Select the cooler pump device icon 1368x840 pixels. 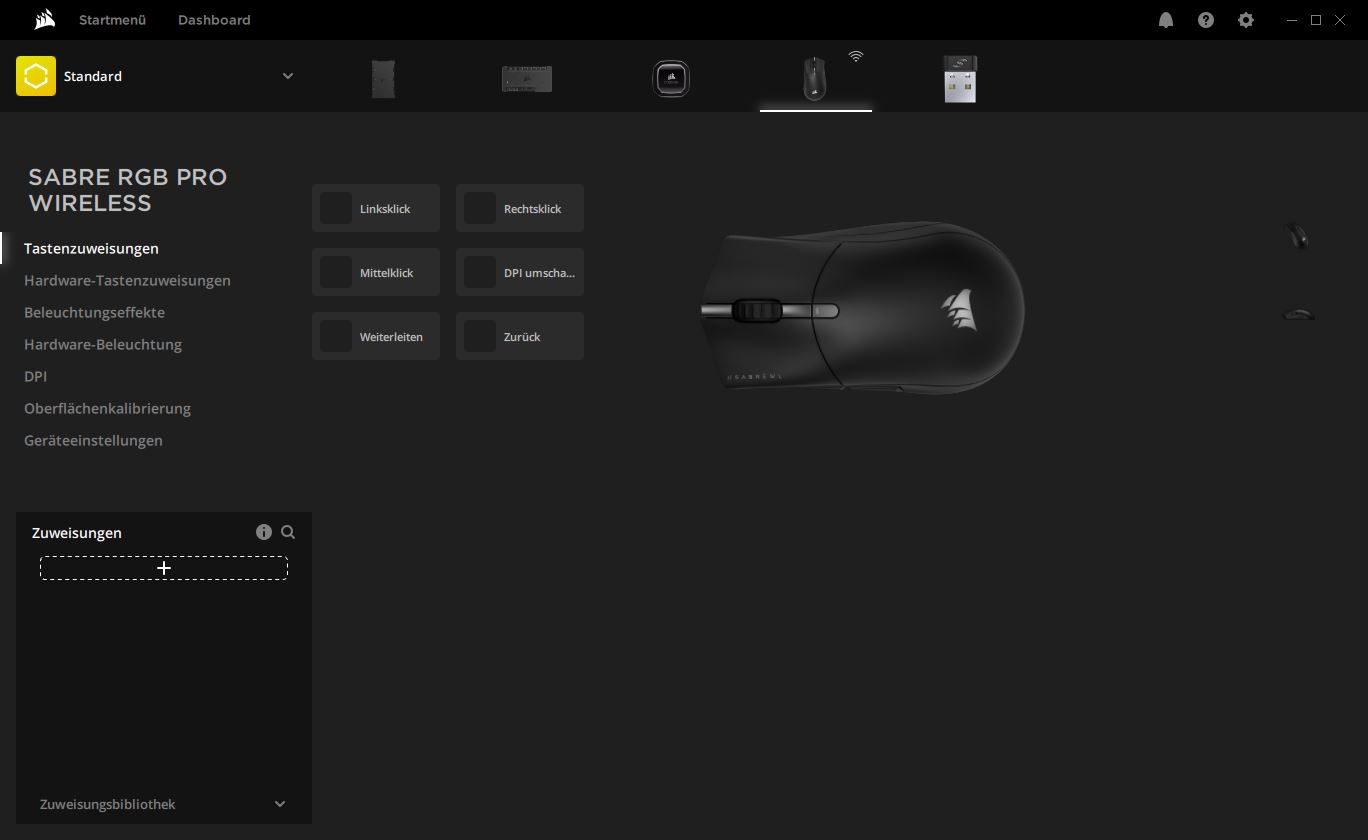[671, 78]
